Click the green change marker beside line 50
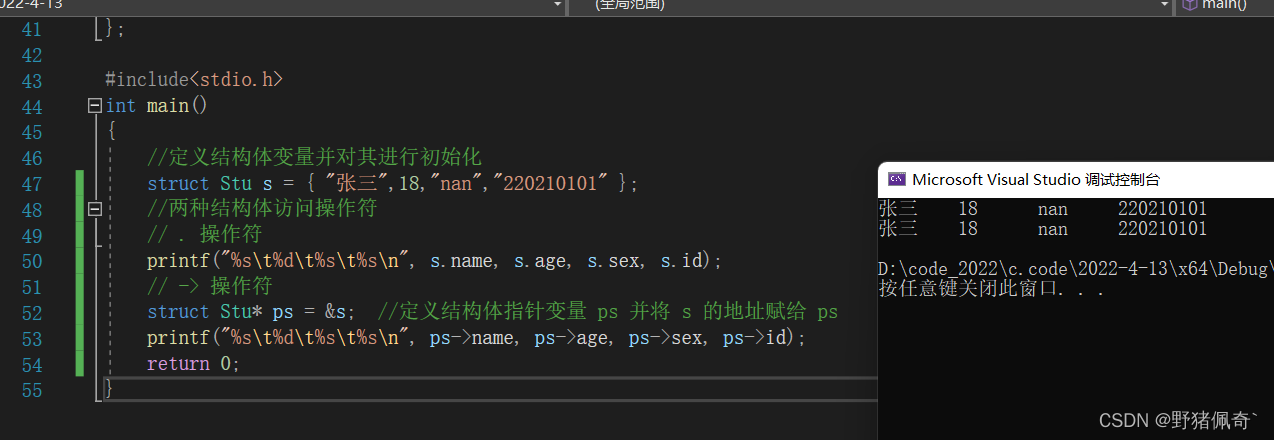Viewport: 1274px width, 440px height. [79, 261]
